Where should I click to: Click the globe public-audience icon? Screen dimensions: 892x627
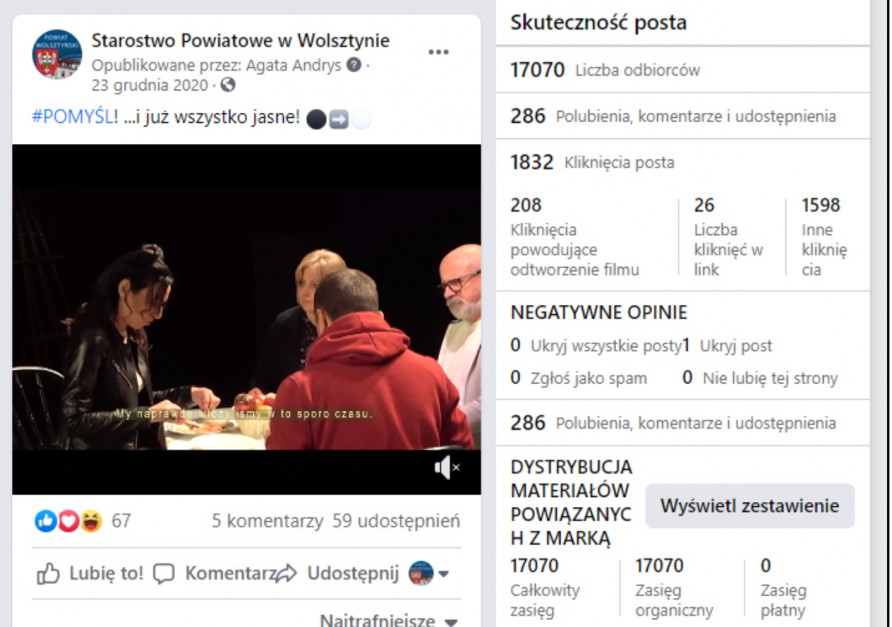click(228, 85)
